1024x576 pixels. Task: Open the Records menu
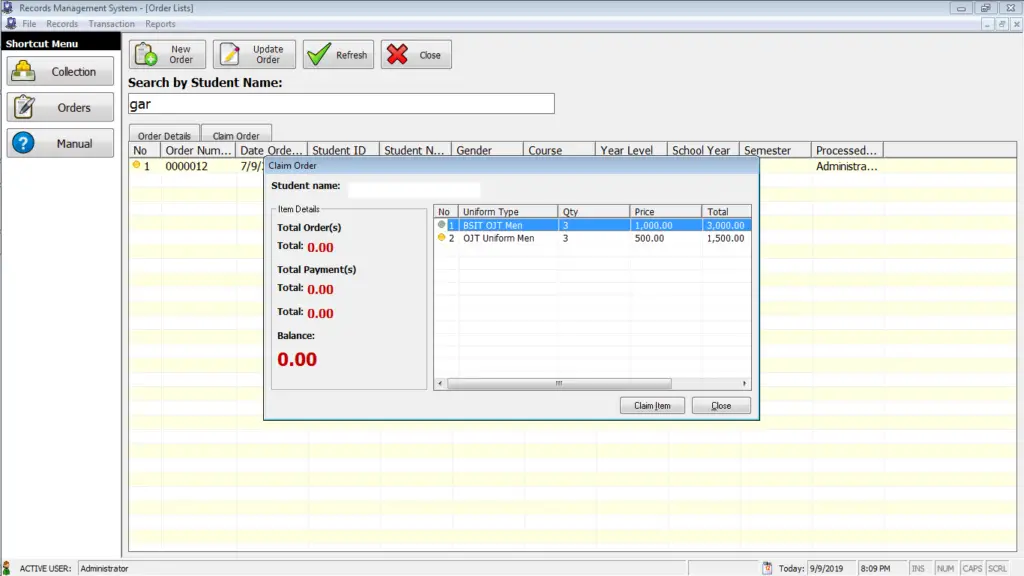(62, 23)
